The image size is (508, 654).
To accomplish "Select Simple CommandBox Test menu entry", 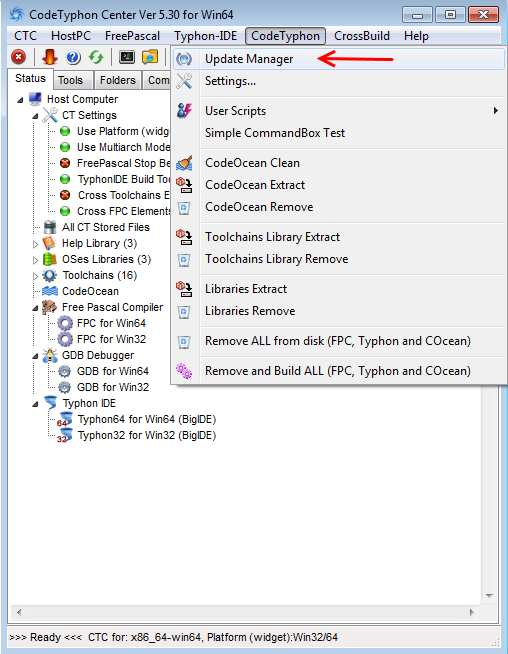I will pyautogui.click(x=339, y=133).
